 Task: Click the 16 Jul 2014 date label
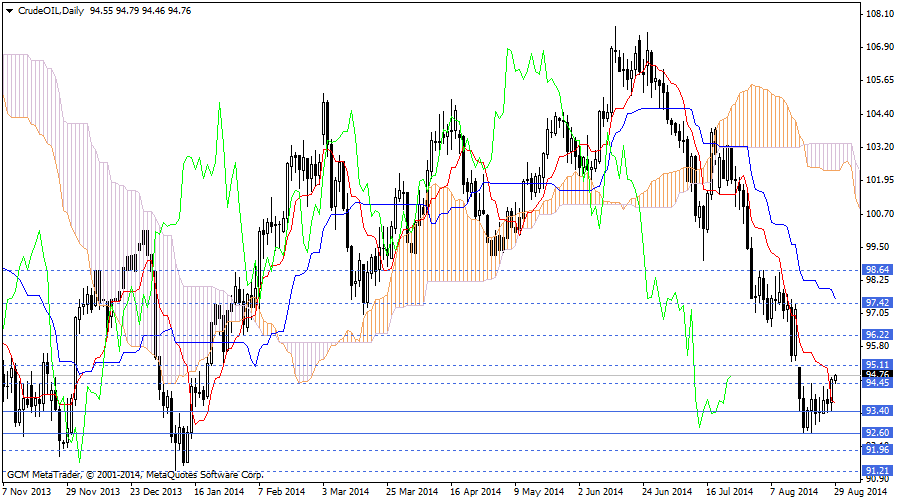pyautogui.click(x=728, y=491)
